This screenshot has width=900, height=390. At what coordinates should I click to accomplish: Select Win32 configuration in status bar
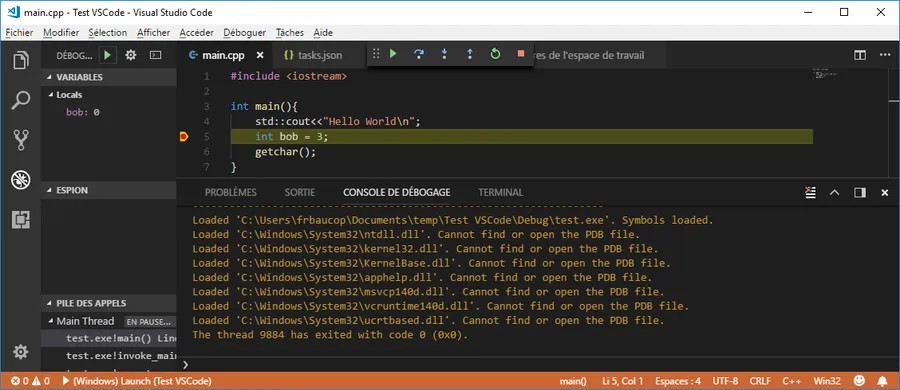click(827, 381)
